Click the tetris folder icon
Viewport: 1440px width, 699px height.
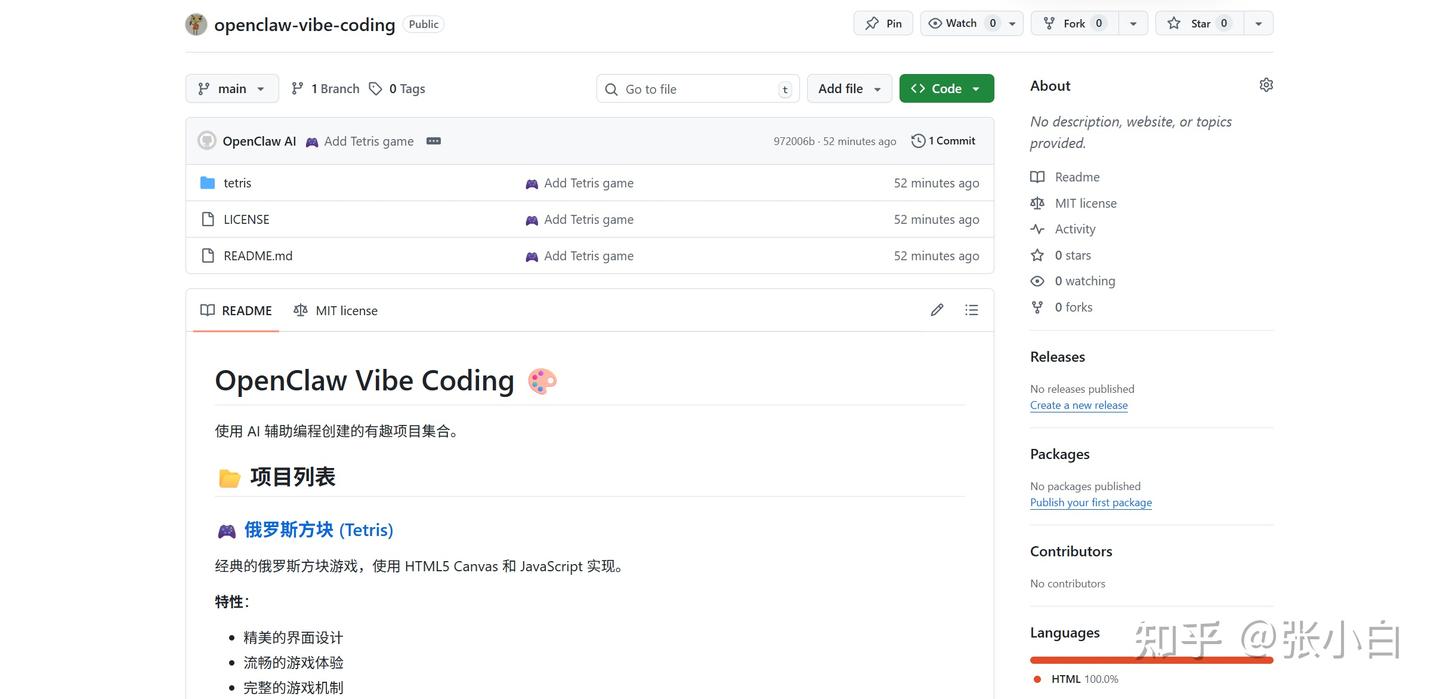click(208, 183)
